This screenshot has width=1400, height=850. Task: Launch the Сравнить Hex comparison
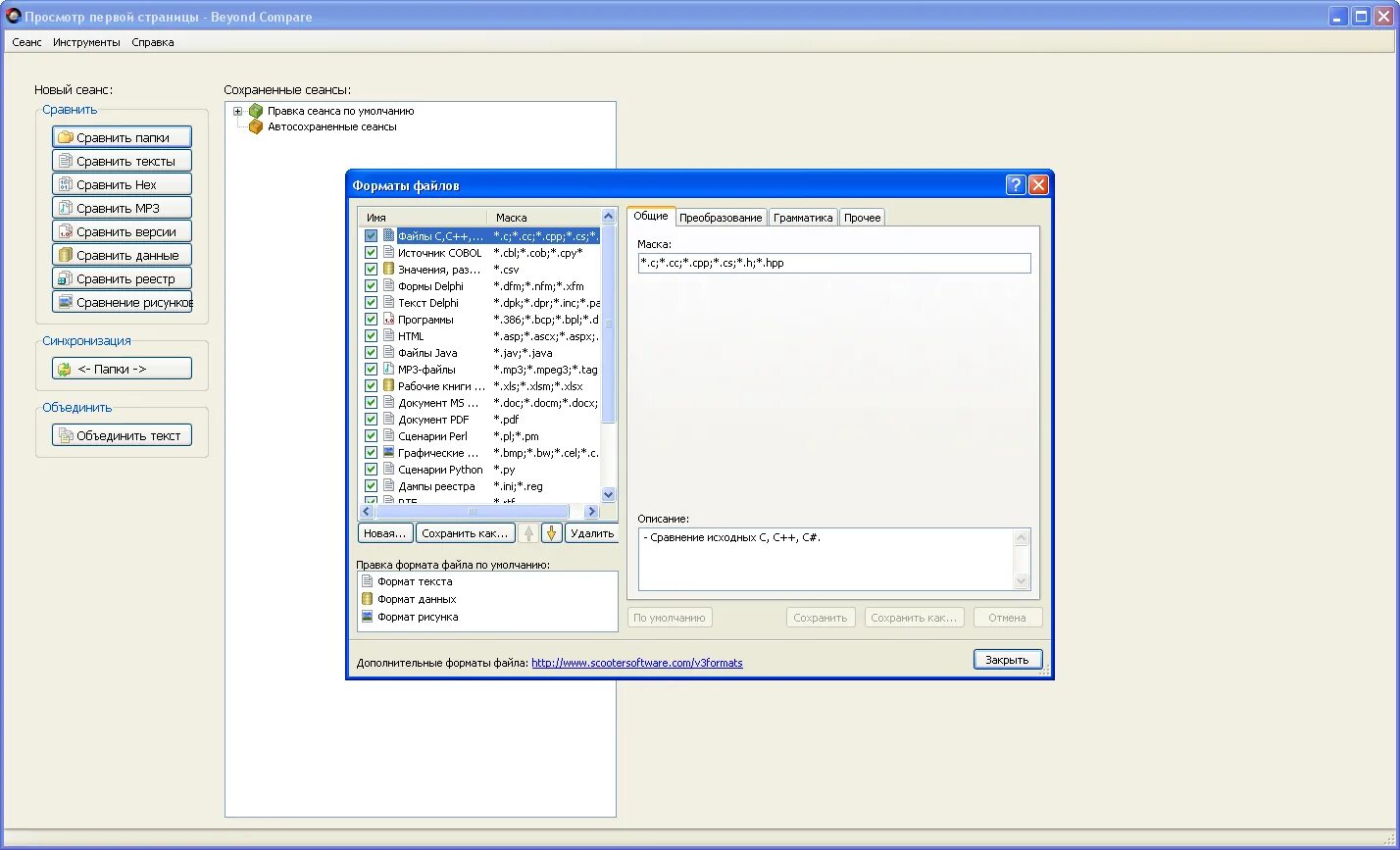tap(122, 184)
